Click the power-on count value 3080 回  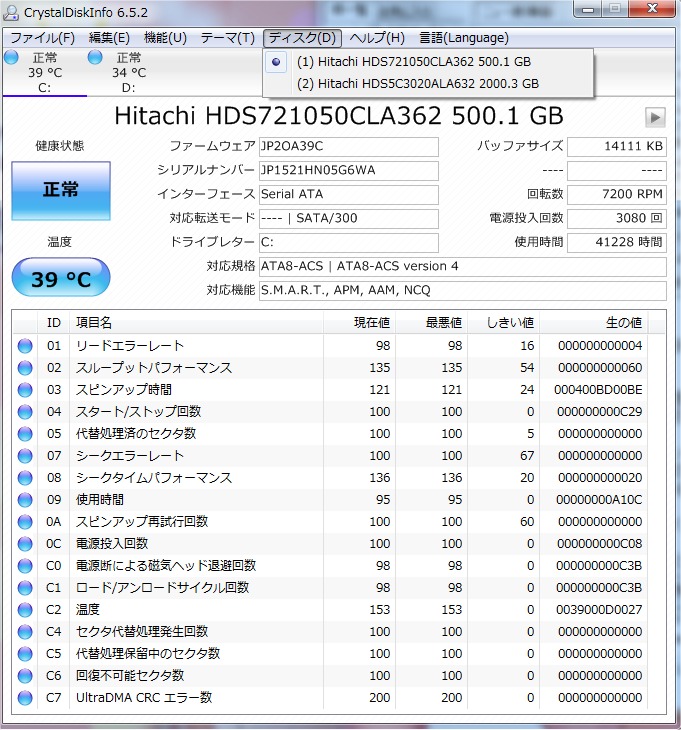[617, 218]
